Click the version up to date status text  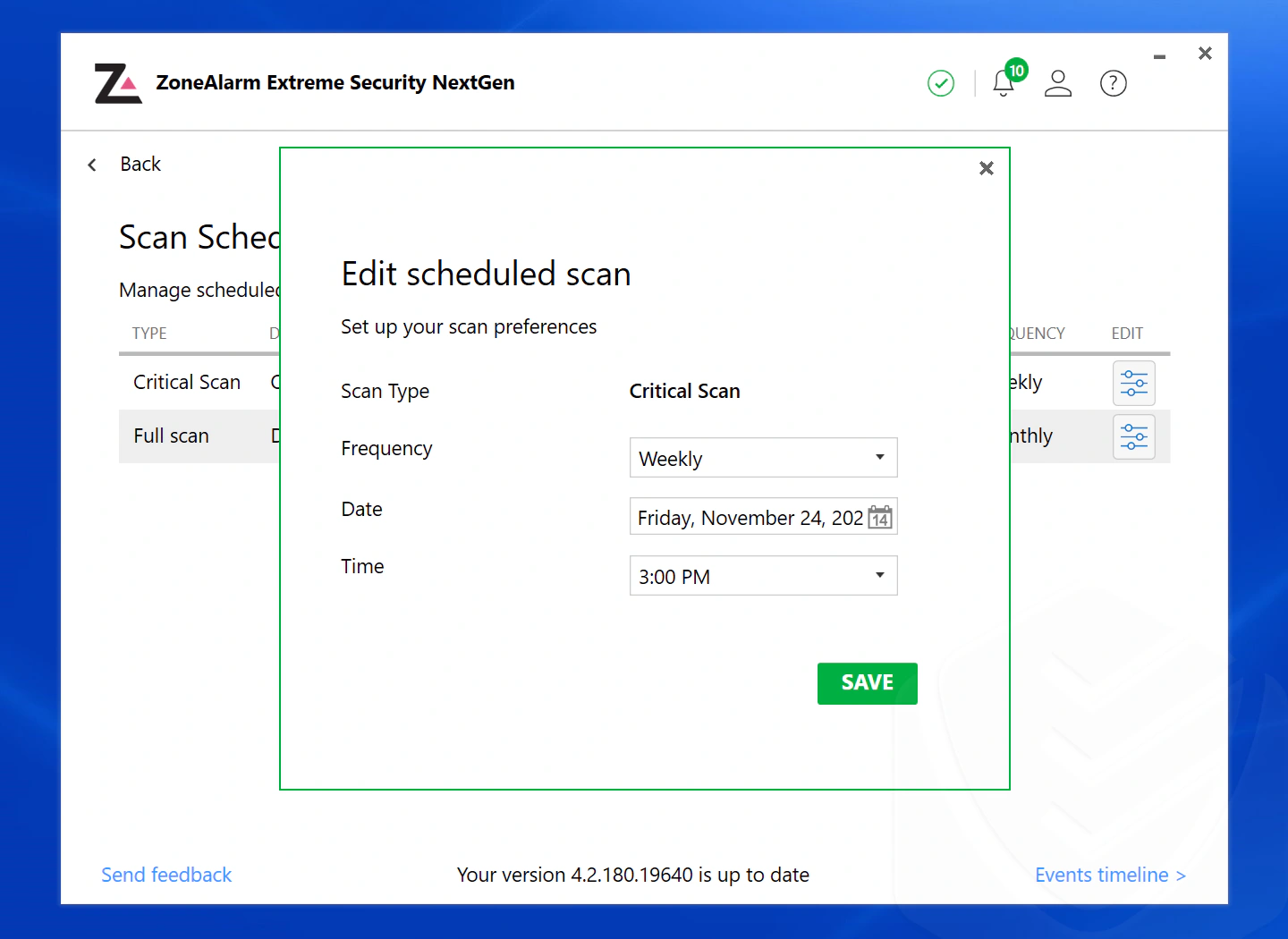(x=633, y=875)
